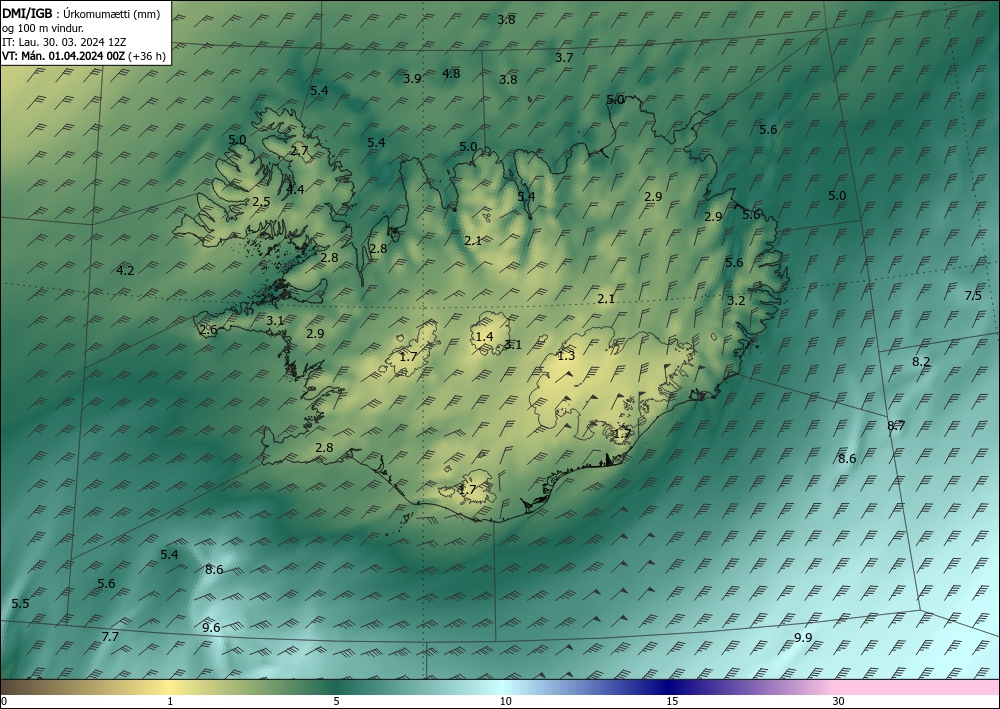Click the color scale label 15
1000x709 pixels.
672,702
